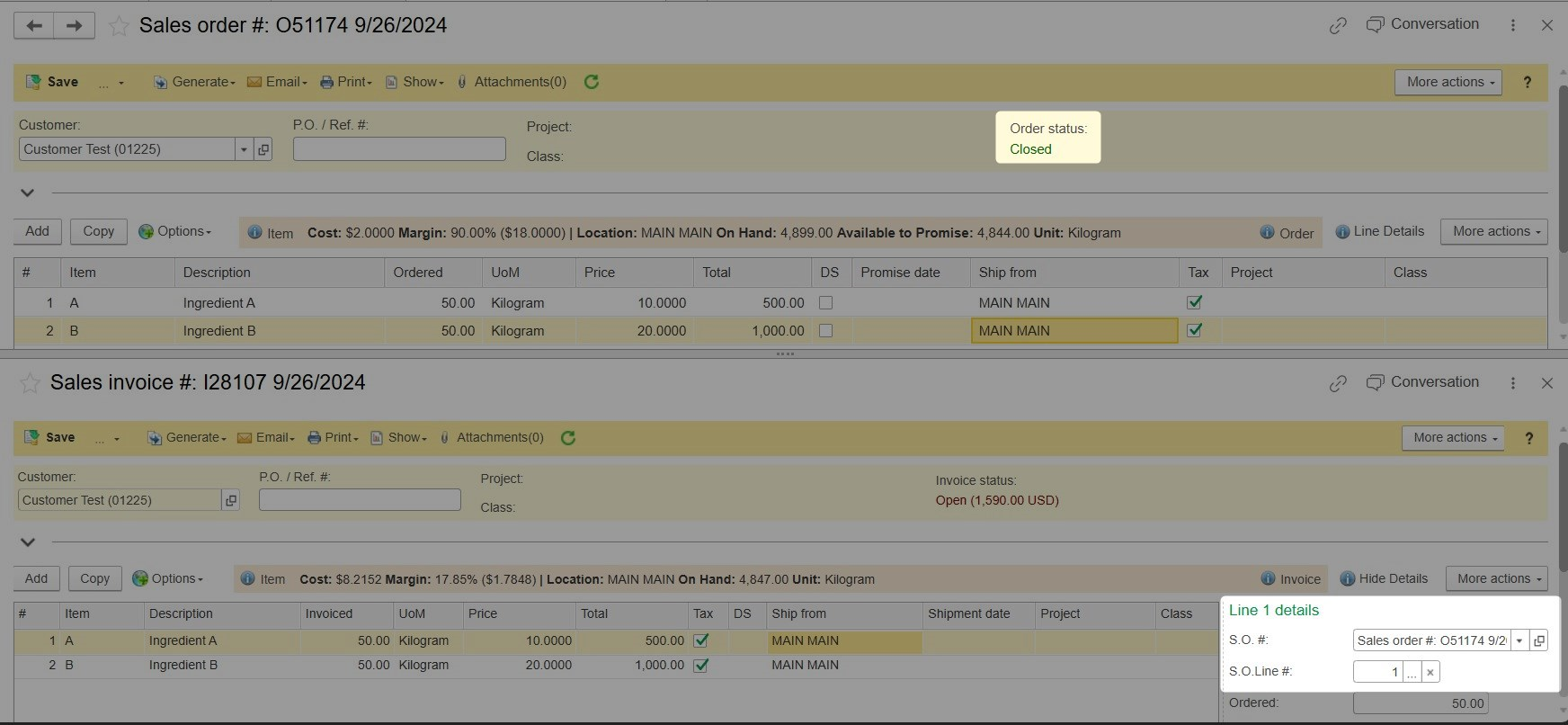Expand the collapsed header section of Sales invoice
1568x725 pixels.
27,542
